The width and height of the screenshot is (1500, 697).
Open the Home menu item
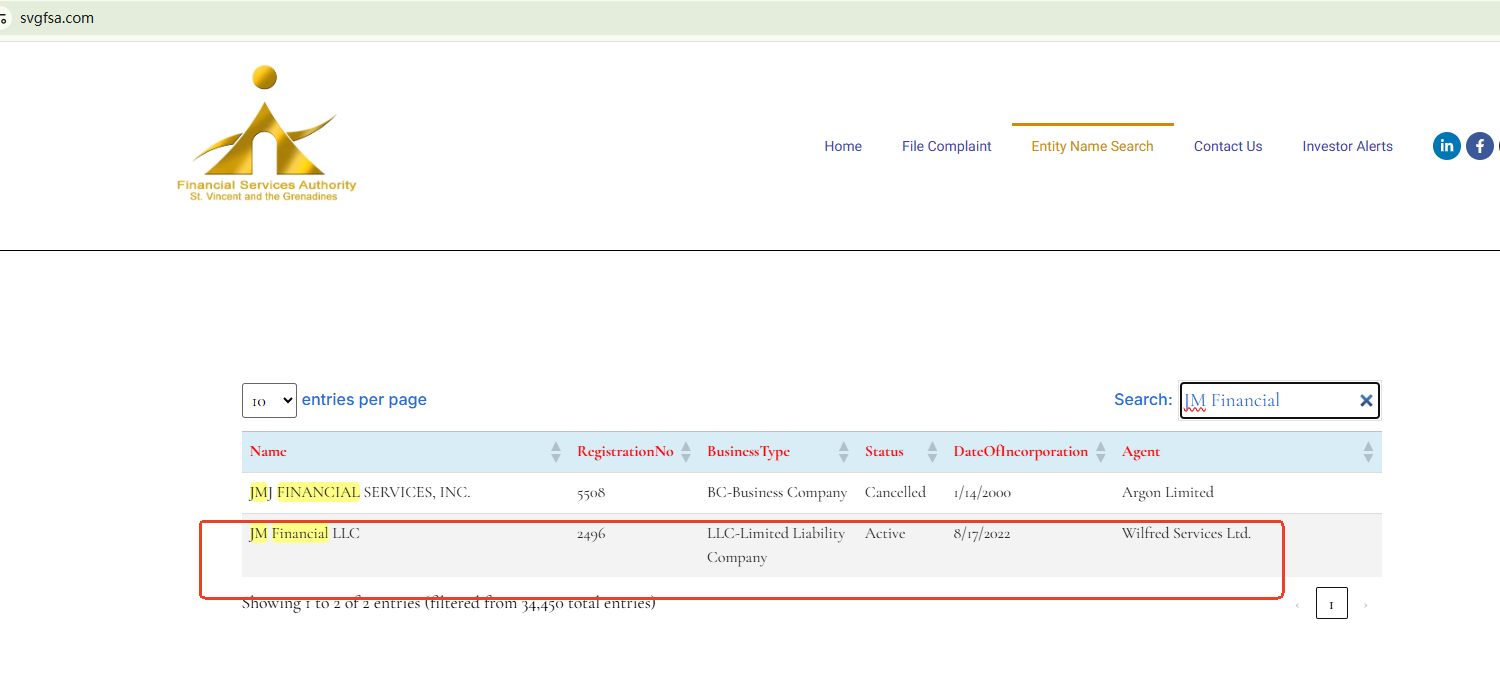click(x=843, y=146)
